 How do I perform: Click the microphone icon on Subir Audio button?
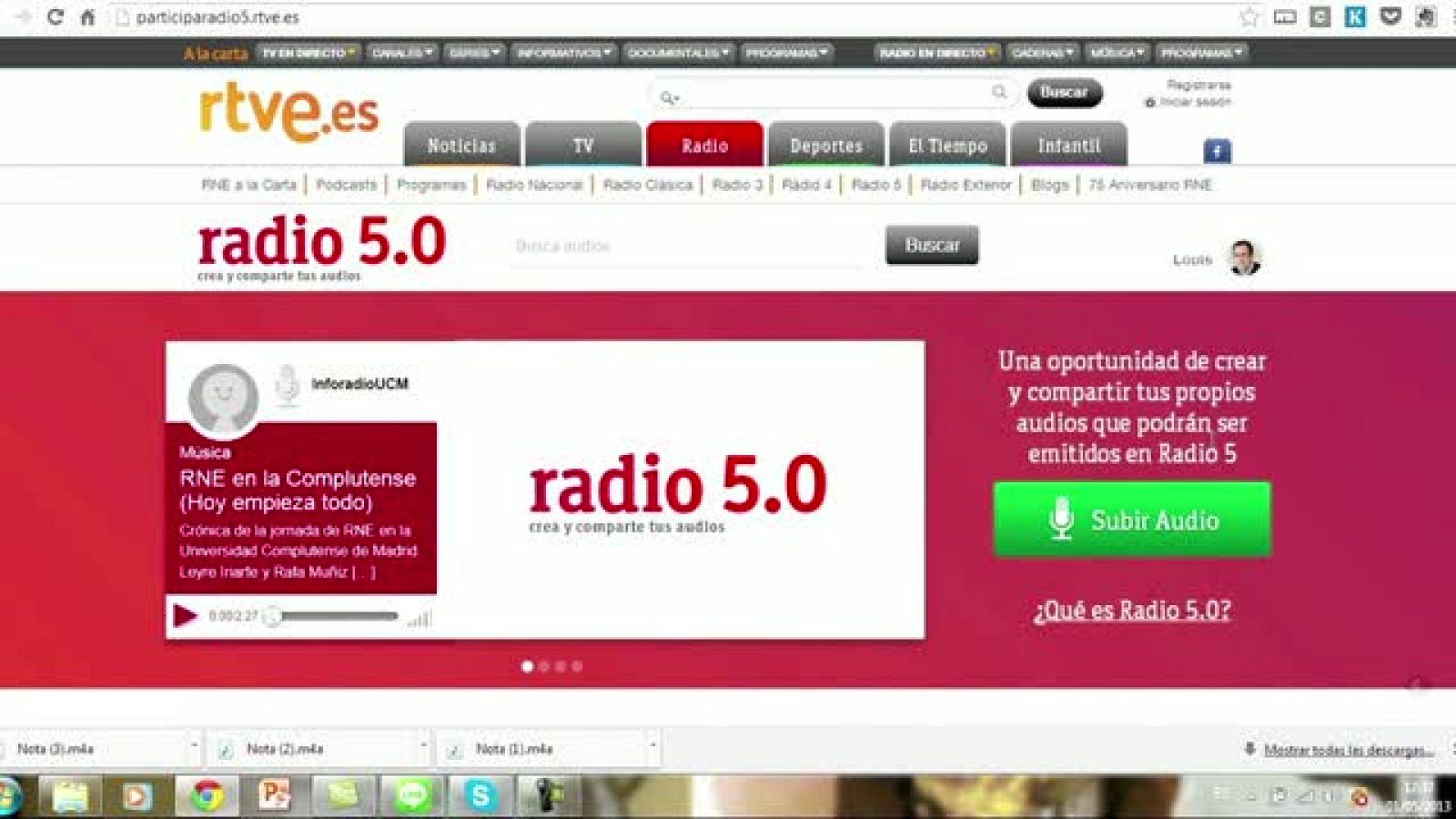(x=1061, y=521)
